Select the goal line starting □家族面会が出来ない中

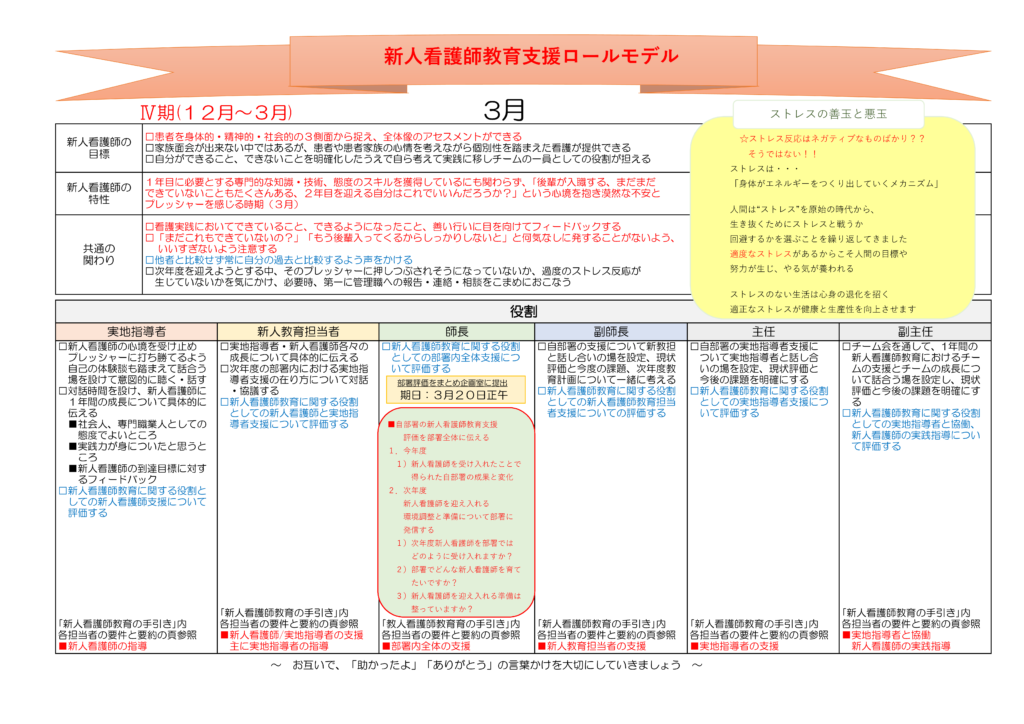(x=388, y=148)
